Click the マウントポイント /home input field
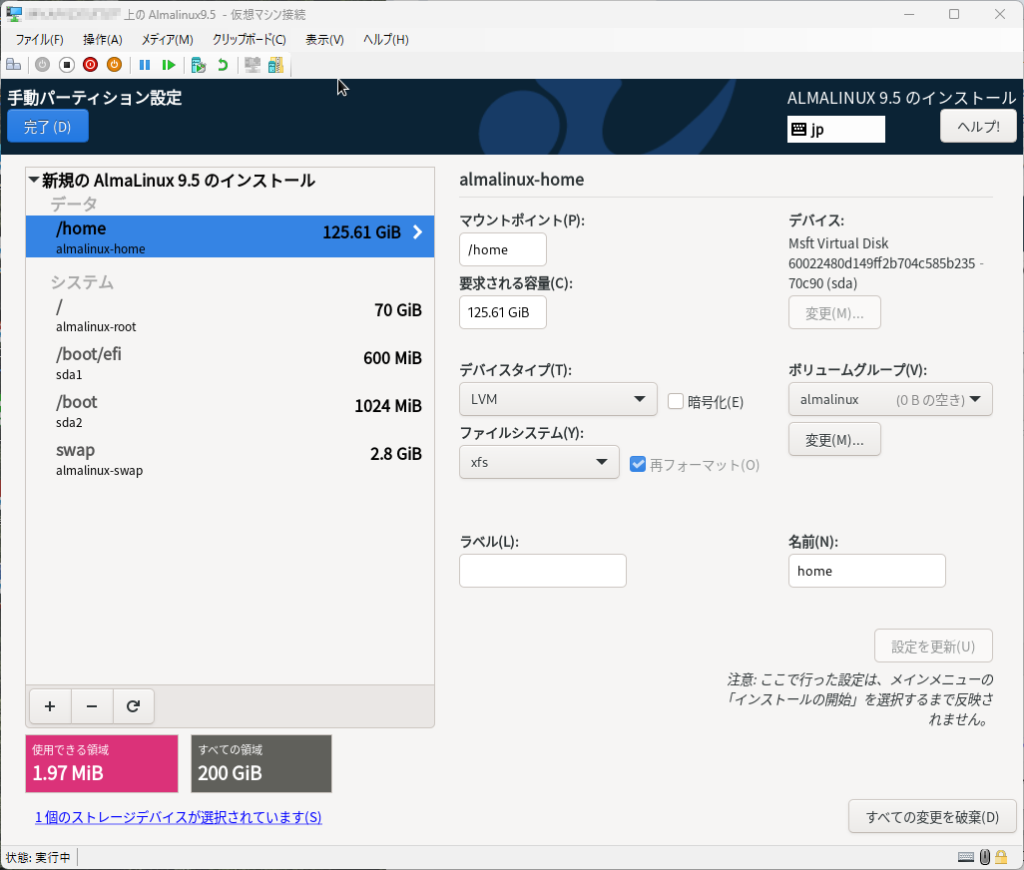The height and width of the screenshot is (870, 1024). 503,250
